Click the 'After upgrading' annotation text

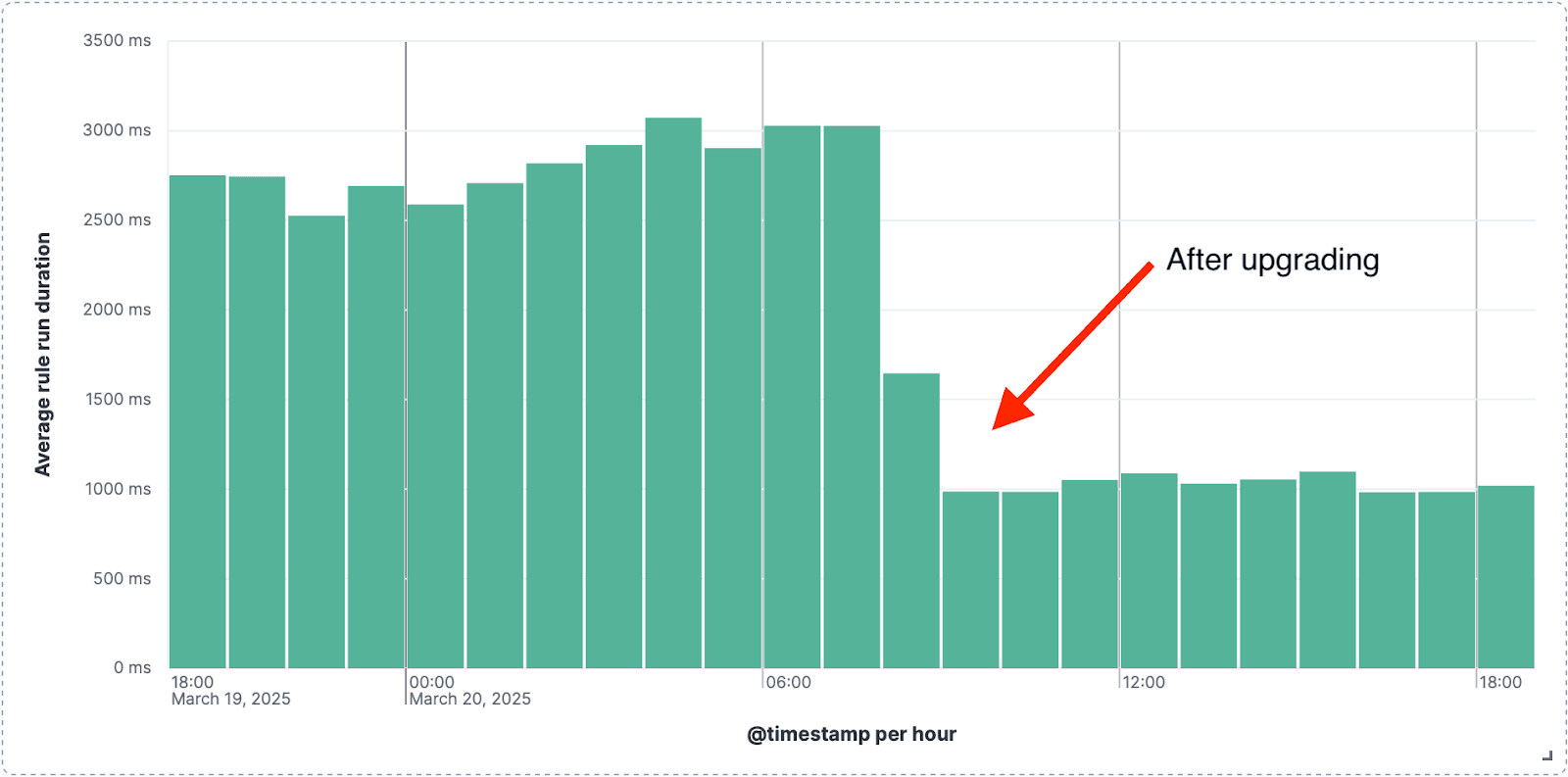1273,260
